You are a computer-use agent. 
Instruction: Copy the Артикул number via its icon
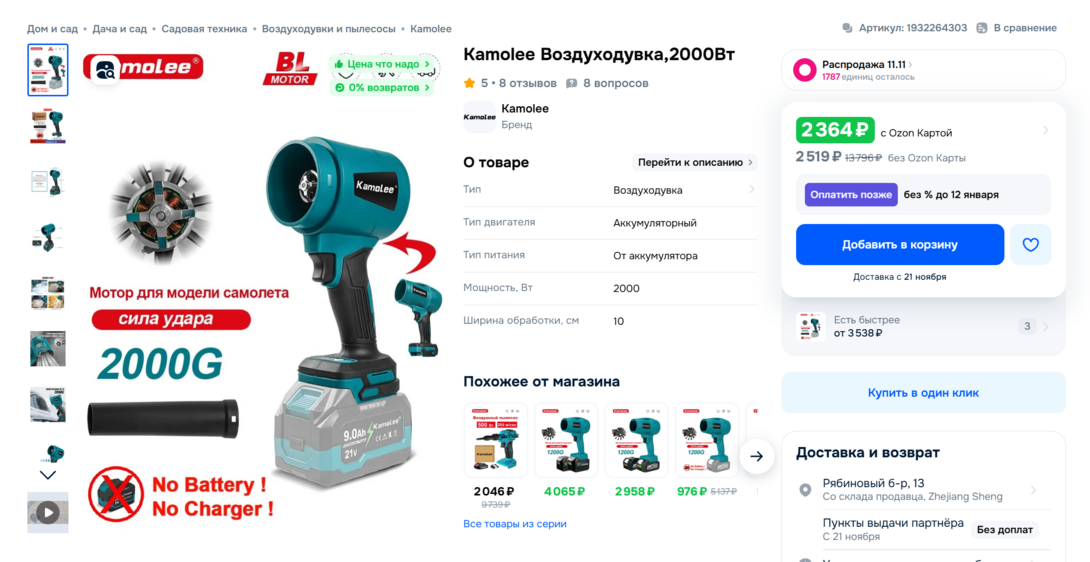847,29
